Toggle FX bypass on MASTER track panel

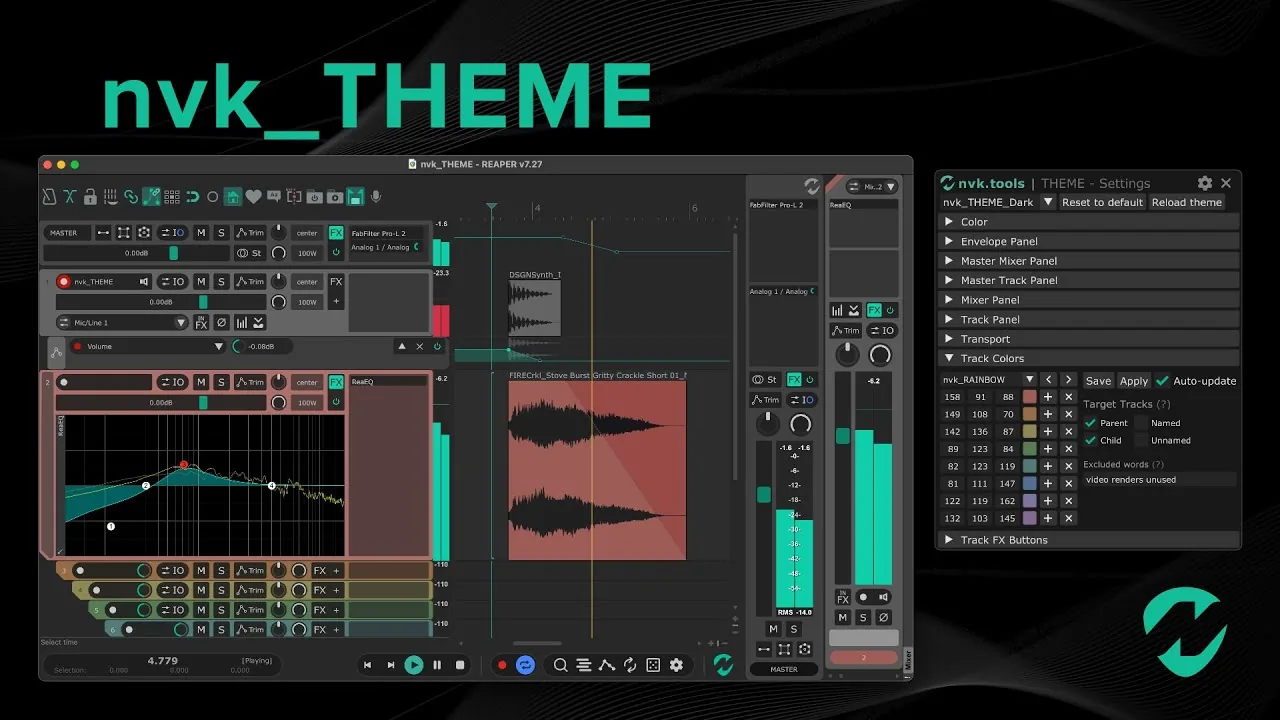pyautogui.click(x=336, y=252)
